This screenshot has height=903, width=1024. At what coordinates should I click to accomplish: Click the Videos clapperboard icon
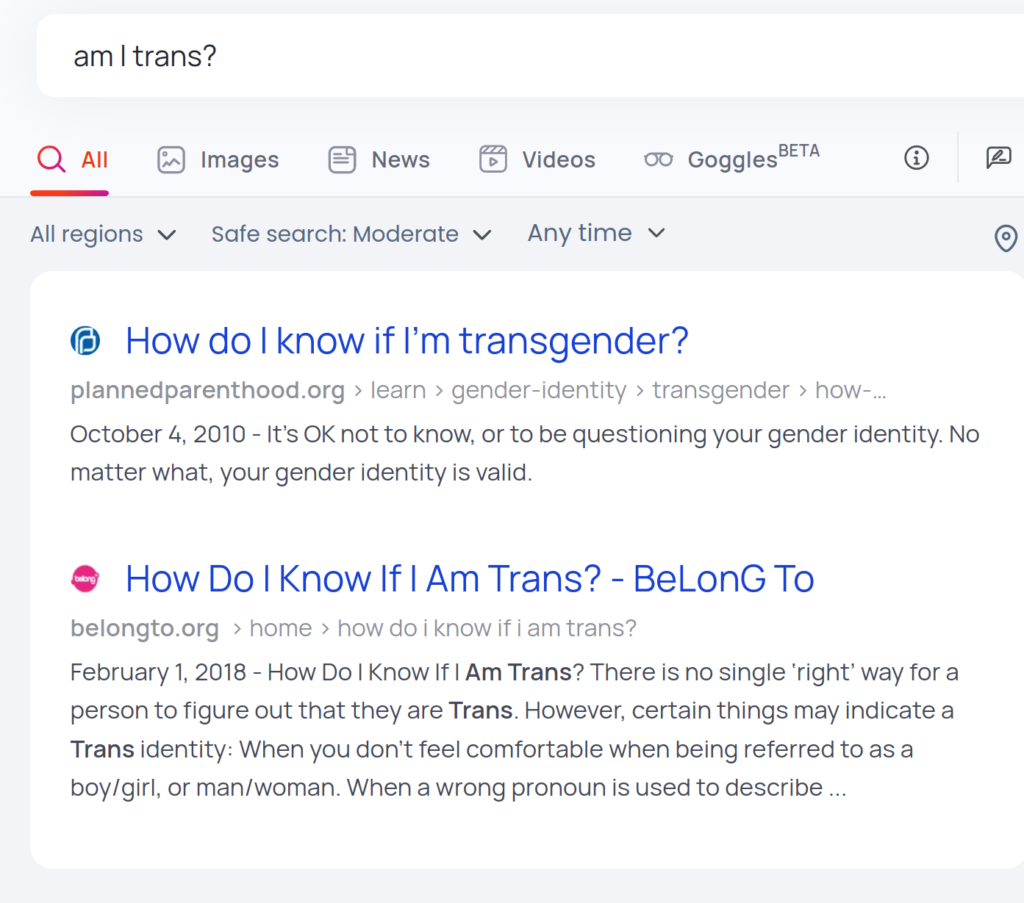[493, 159]
